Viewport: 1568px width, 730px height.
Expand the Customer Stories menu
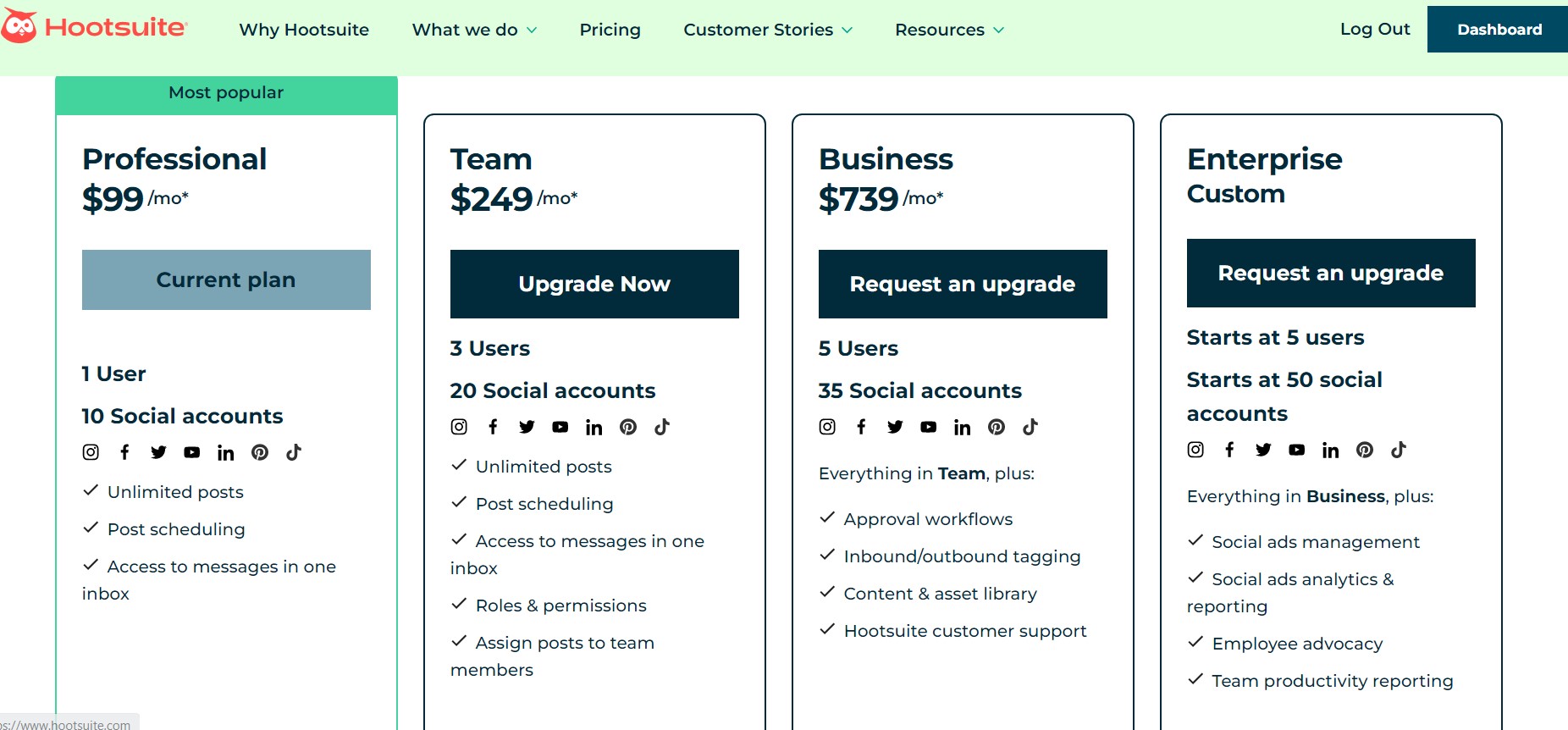(768, 30)
